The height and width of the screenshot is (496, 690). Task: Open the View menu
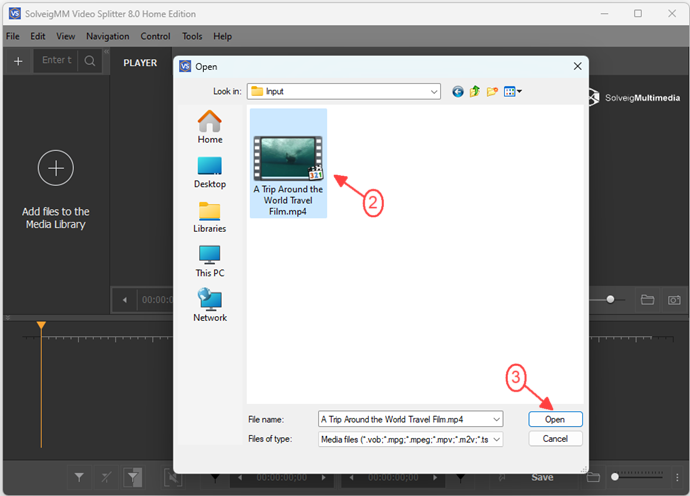(66, 36)
